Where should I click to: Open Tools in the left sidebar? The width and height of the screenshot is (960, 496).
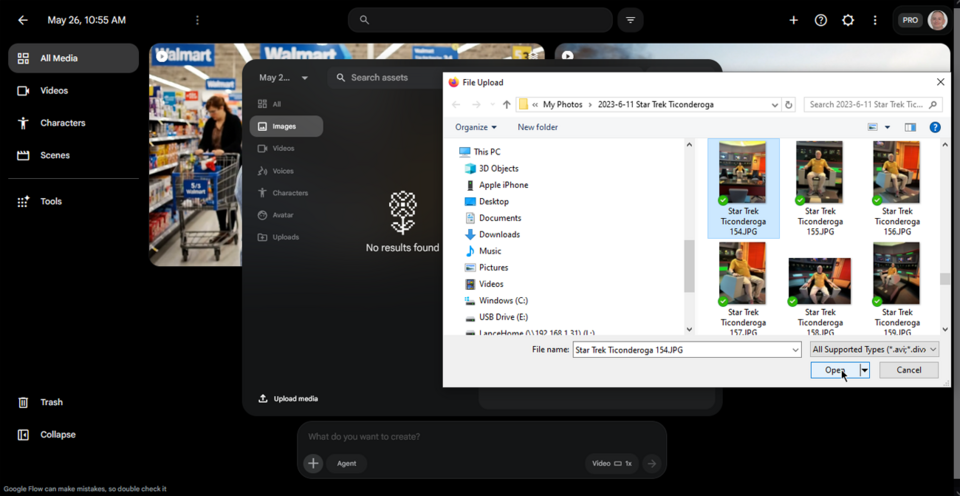click(x=73, y=201)
